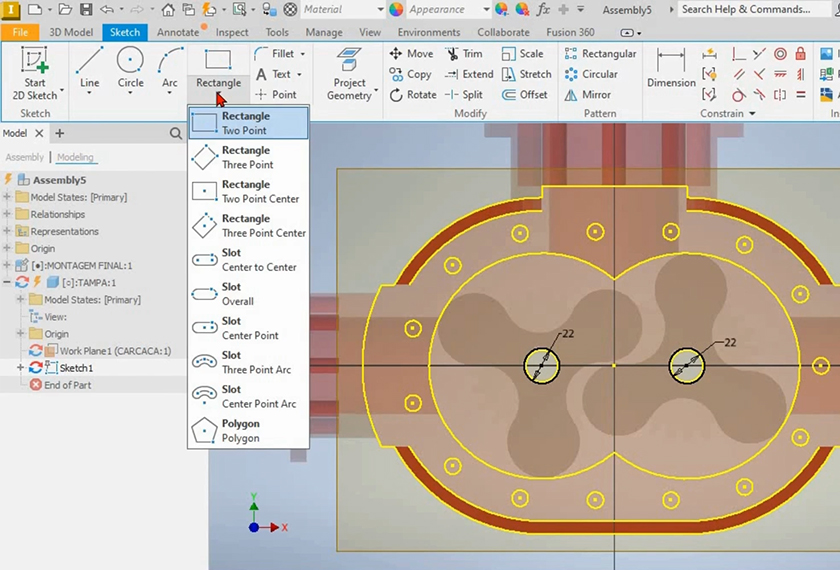Collapse the TAMPA:1 component node
840x570 pixels.
(x=7, y=283)
